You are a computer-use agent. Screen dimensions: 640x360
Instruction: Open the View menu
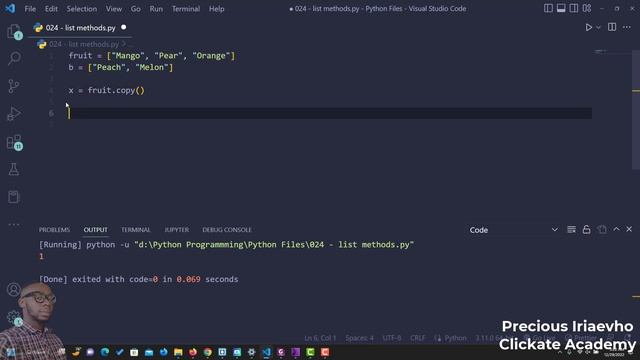tap(113, 9)
